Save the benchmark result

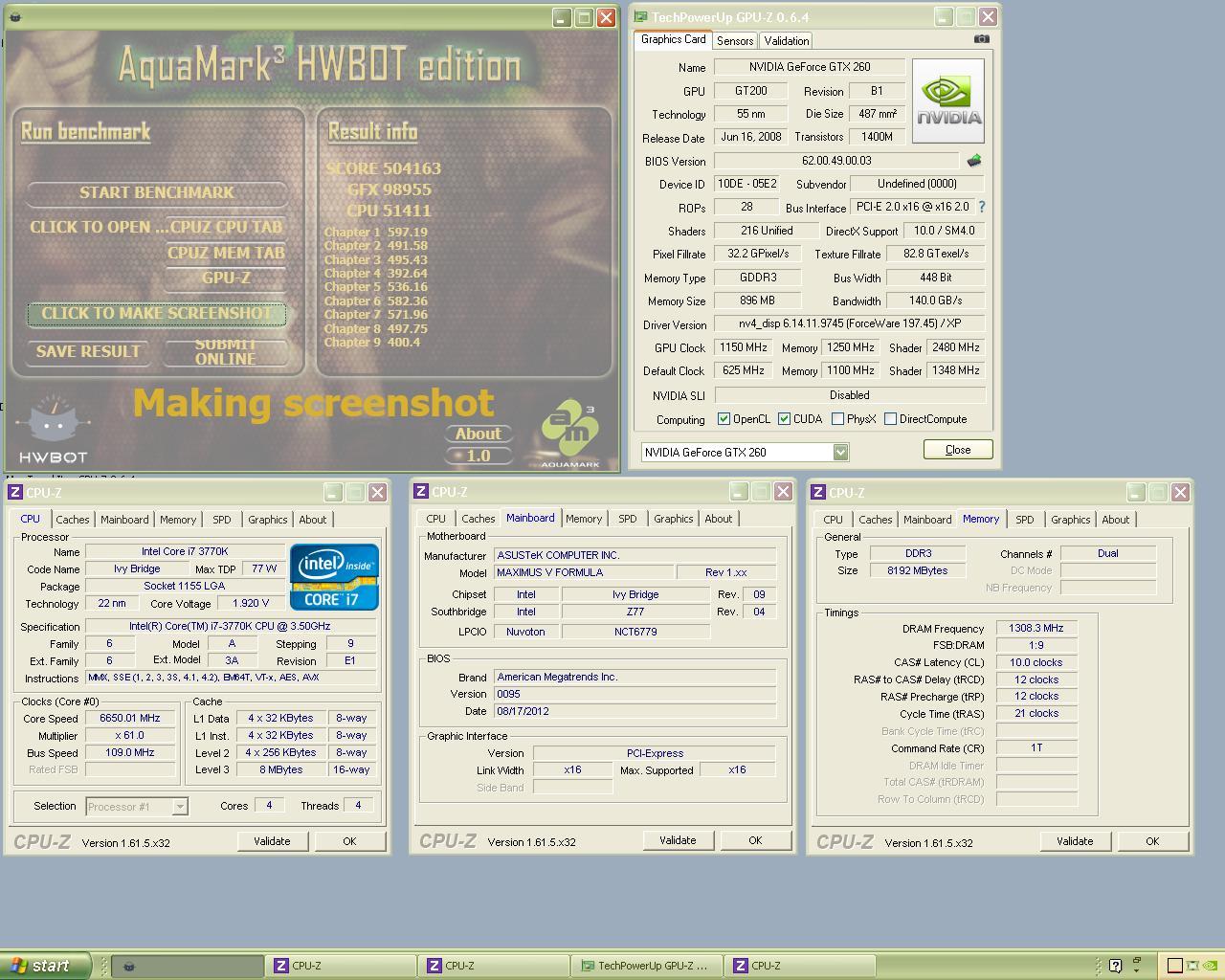point(88,352)
